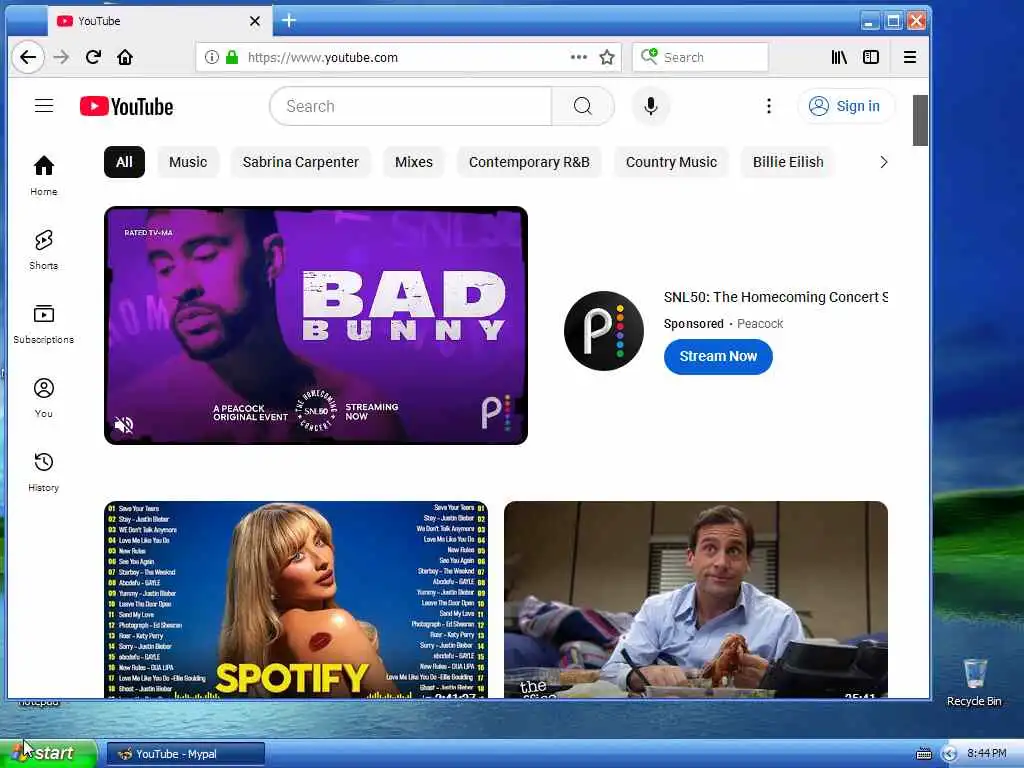This screenshot has height=768, width=1024.
Task: Bookmark this page with the star icon
Action: pos(607,57)
